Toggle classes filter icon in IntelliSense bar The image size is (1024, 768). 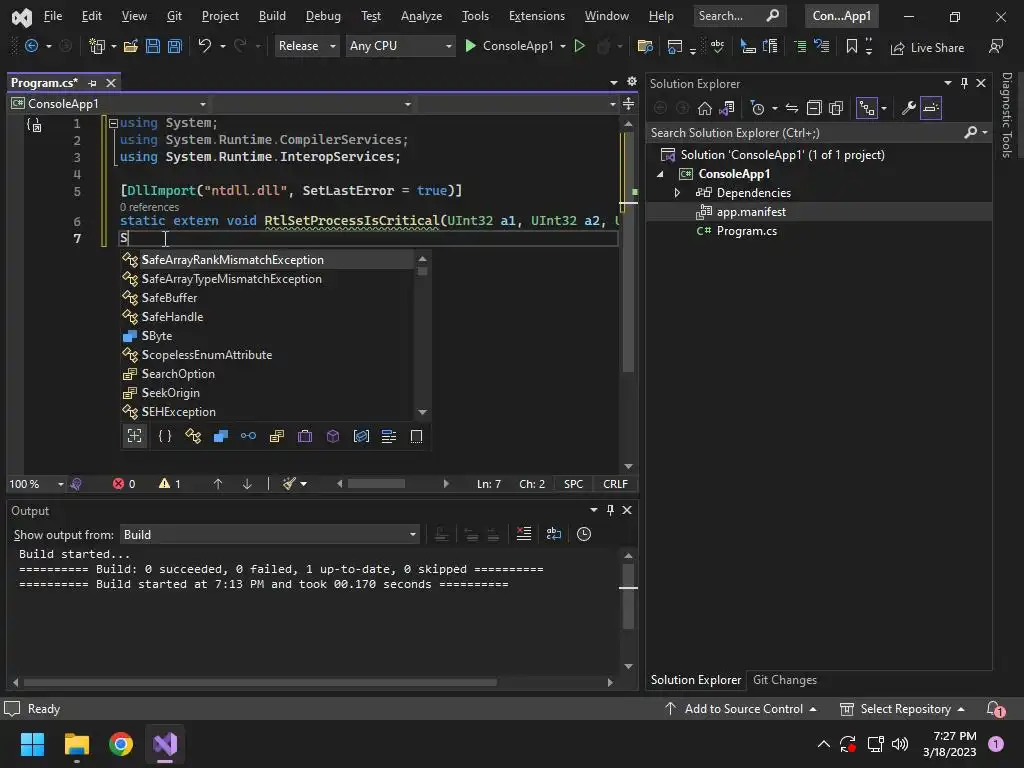(x=193, y=436)
